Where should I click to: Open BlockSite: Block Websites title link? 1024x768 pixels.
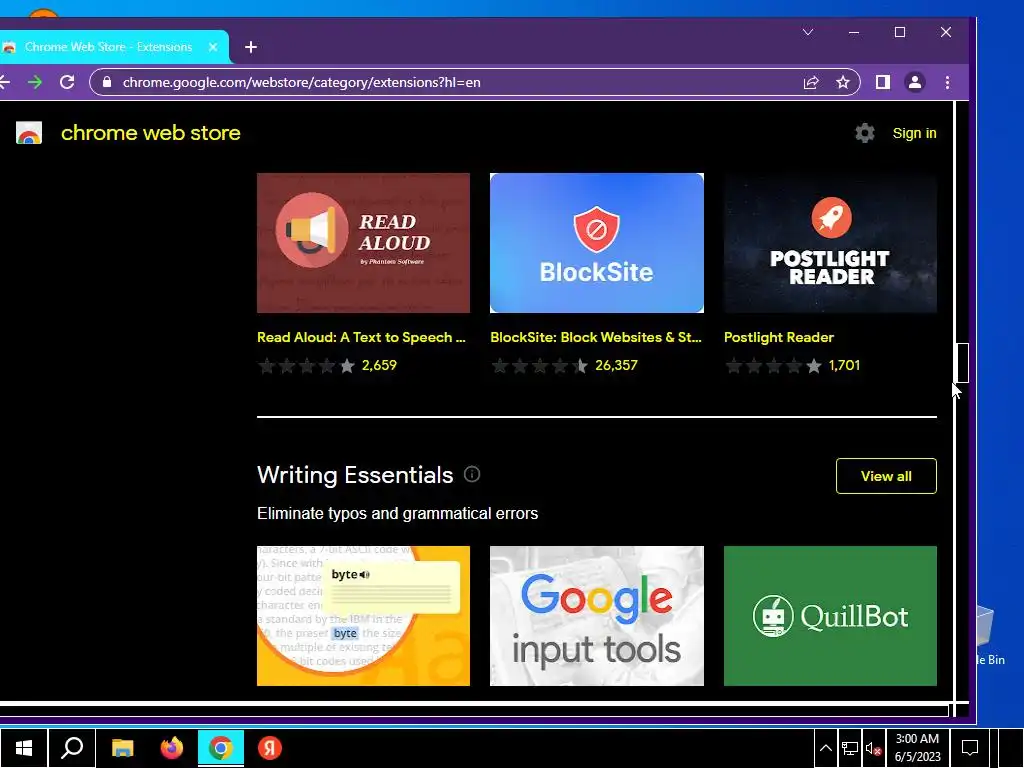[596, 338]
